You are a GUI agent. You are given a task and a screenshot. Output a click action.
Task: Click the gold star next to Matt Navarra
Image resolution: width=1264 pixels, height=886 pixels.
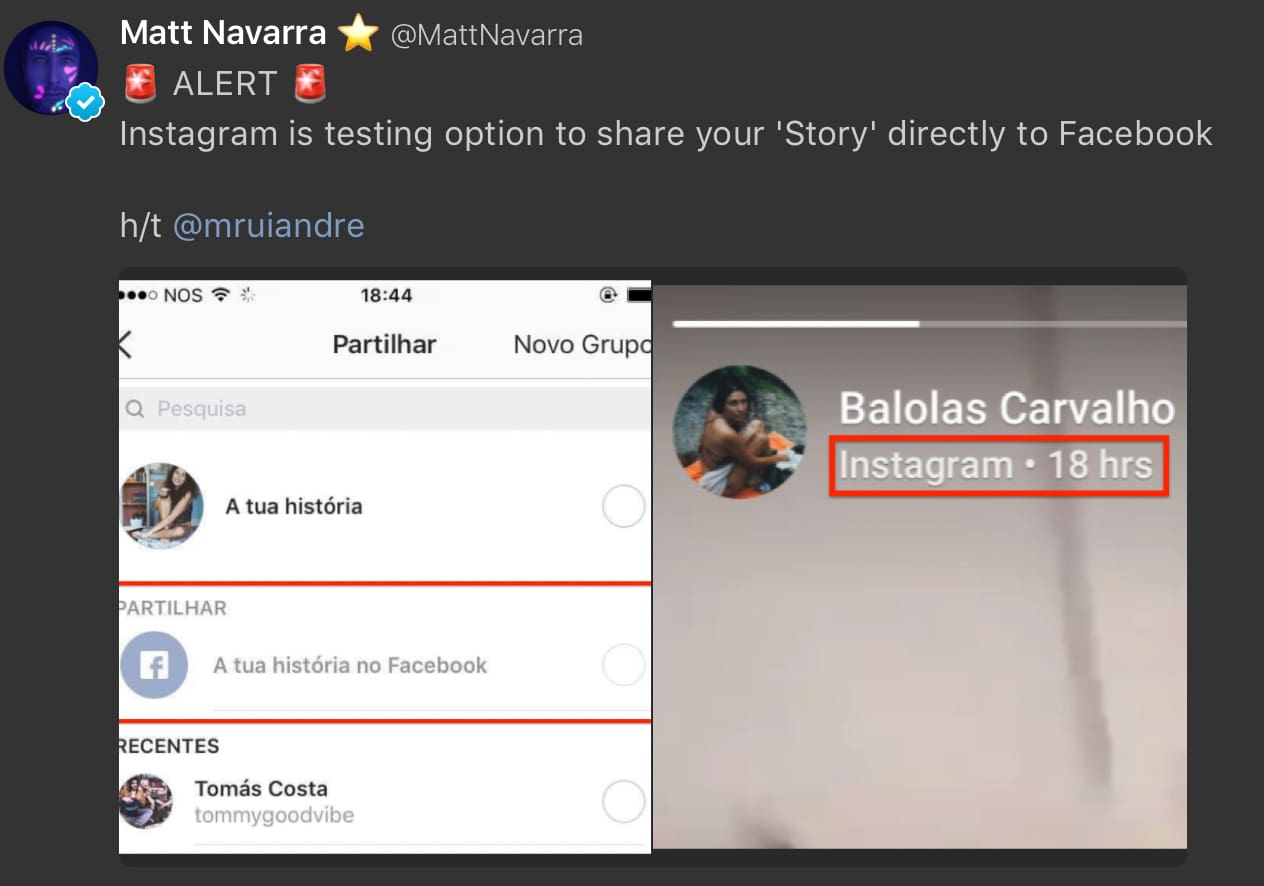358,35
